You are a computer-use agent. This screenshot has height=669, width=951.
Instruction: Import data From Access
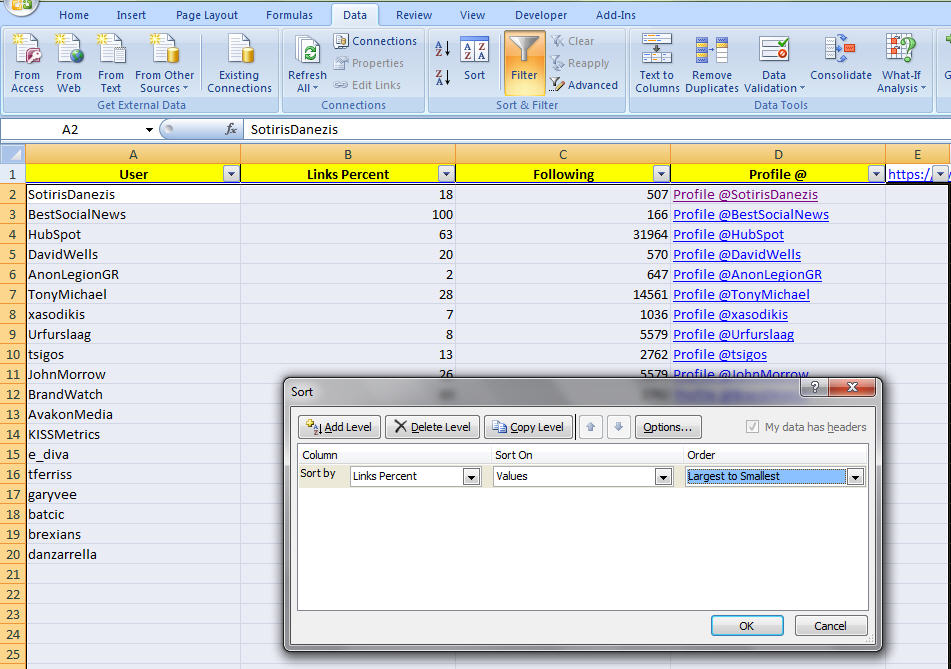27,64
